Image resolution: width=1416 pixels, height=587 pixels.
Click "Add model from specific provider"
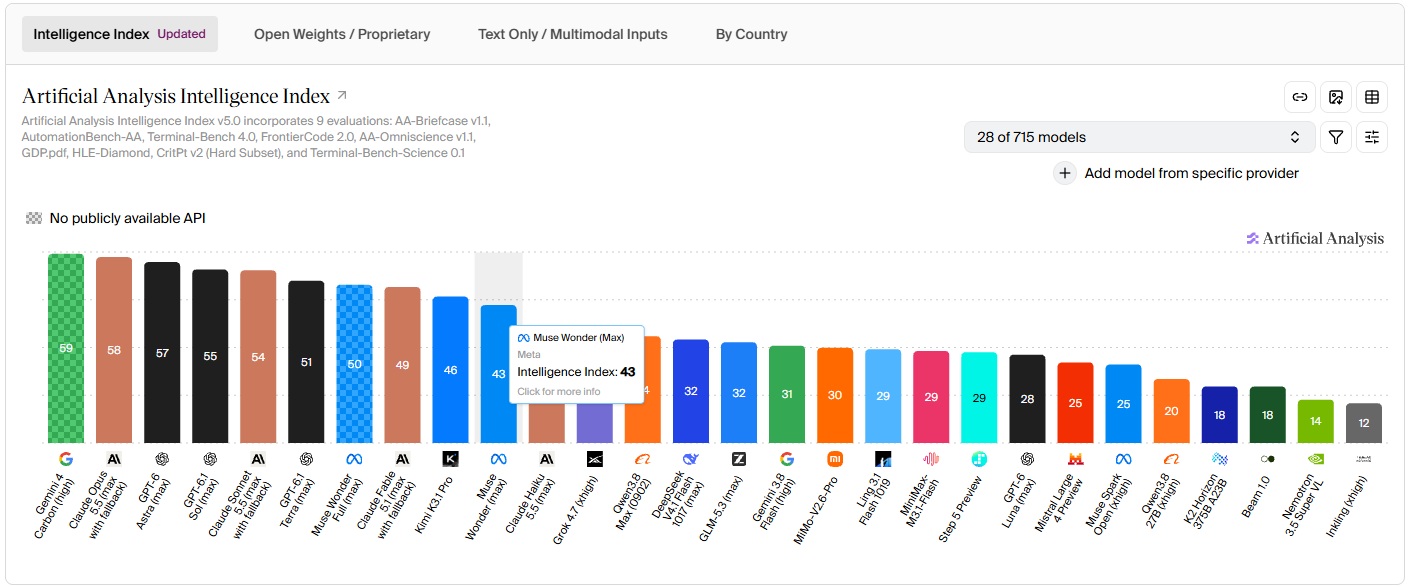(x=1192, y=173)
